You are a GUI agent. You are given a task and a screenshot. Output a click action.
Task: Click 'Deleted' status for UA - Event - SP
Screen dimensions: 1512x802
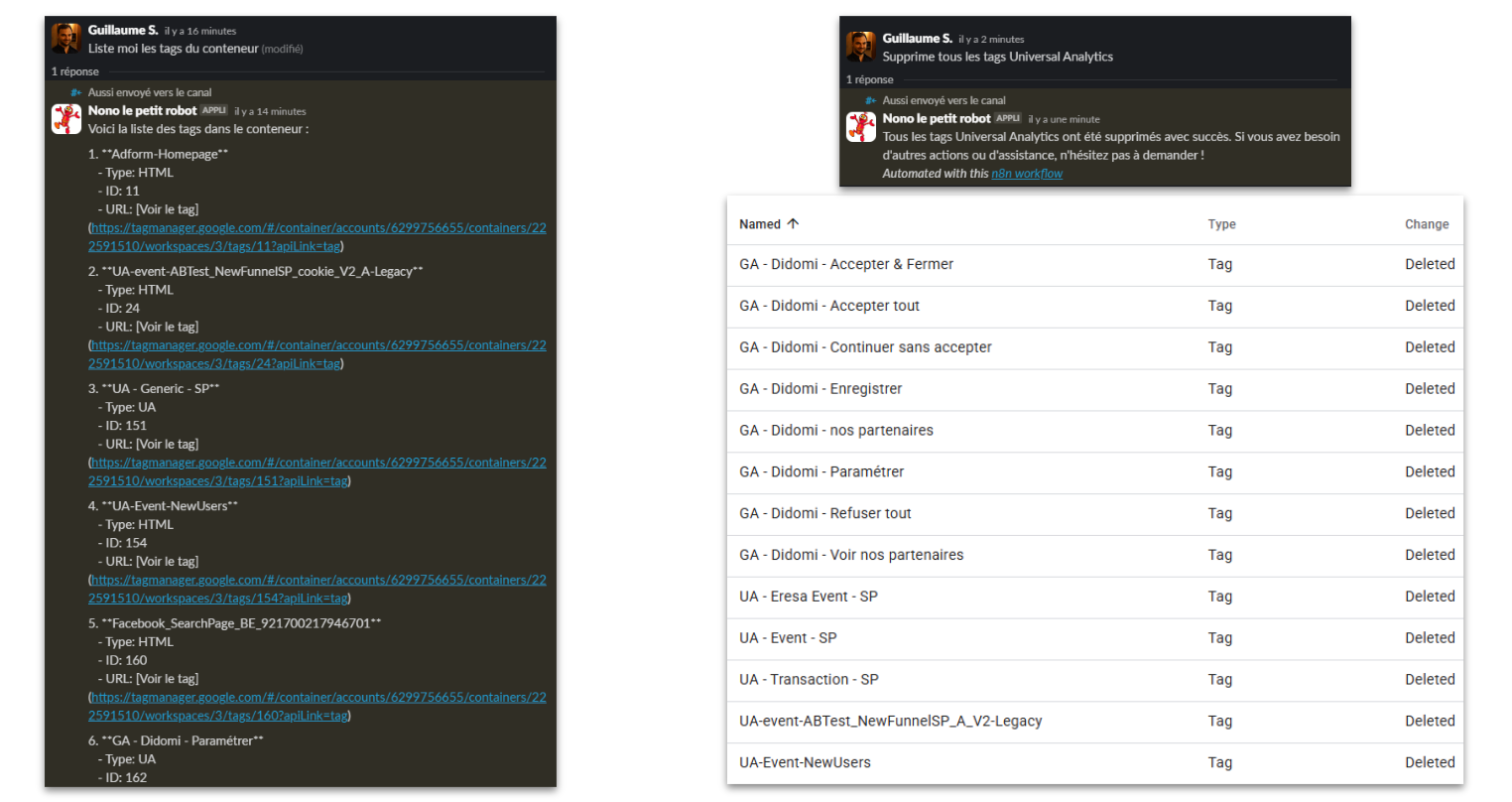tap(1430, 638)
